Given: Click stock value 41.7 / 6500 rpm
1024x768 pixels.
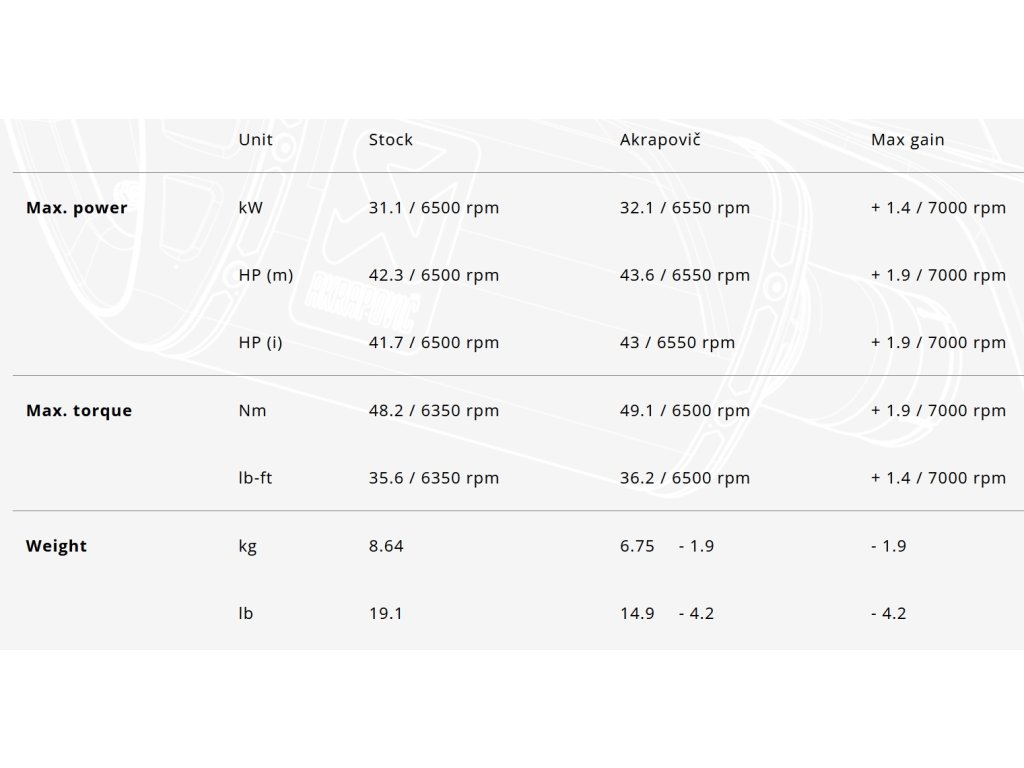Looking at the screenshot, I should (x=433, y=343).
